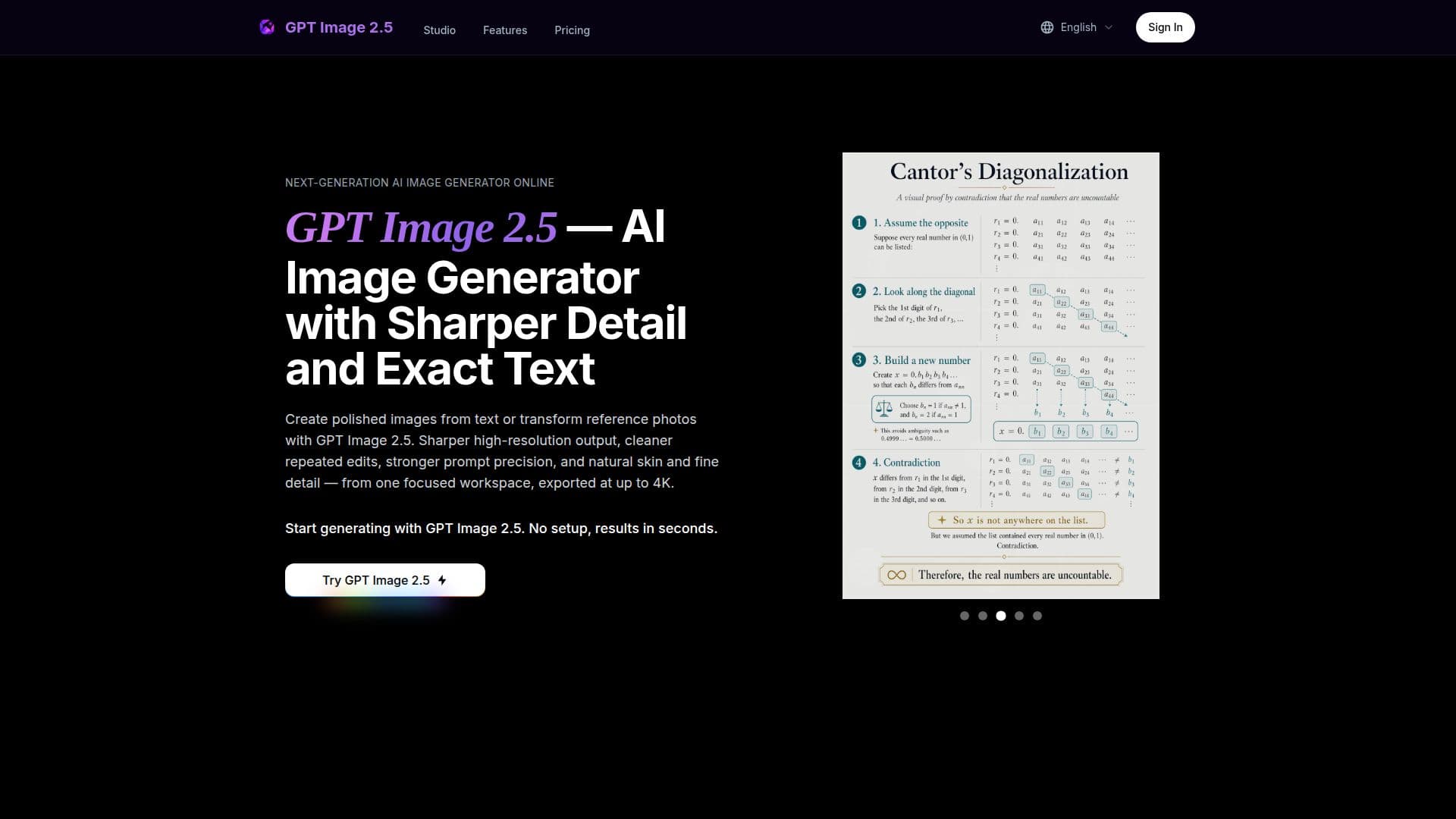Click "NEXT-GENERATION AI IMAGE GENERATOR ONLINE" tagline

click(x=419, y=183)
